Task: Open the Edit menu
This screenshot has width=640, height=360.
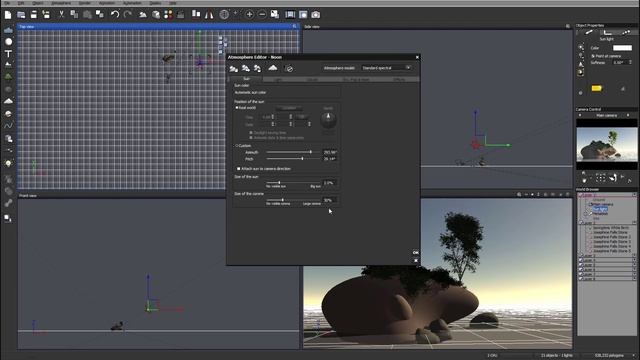Action: point(21,3)
